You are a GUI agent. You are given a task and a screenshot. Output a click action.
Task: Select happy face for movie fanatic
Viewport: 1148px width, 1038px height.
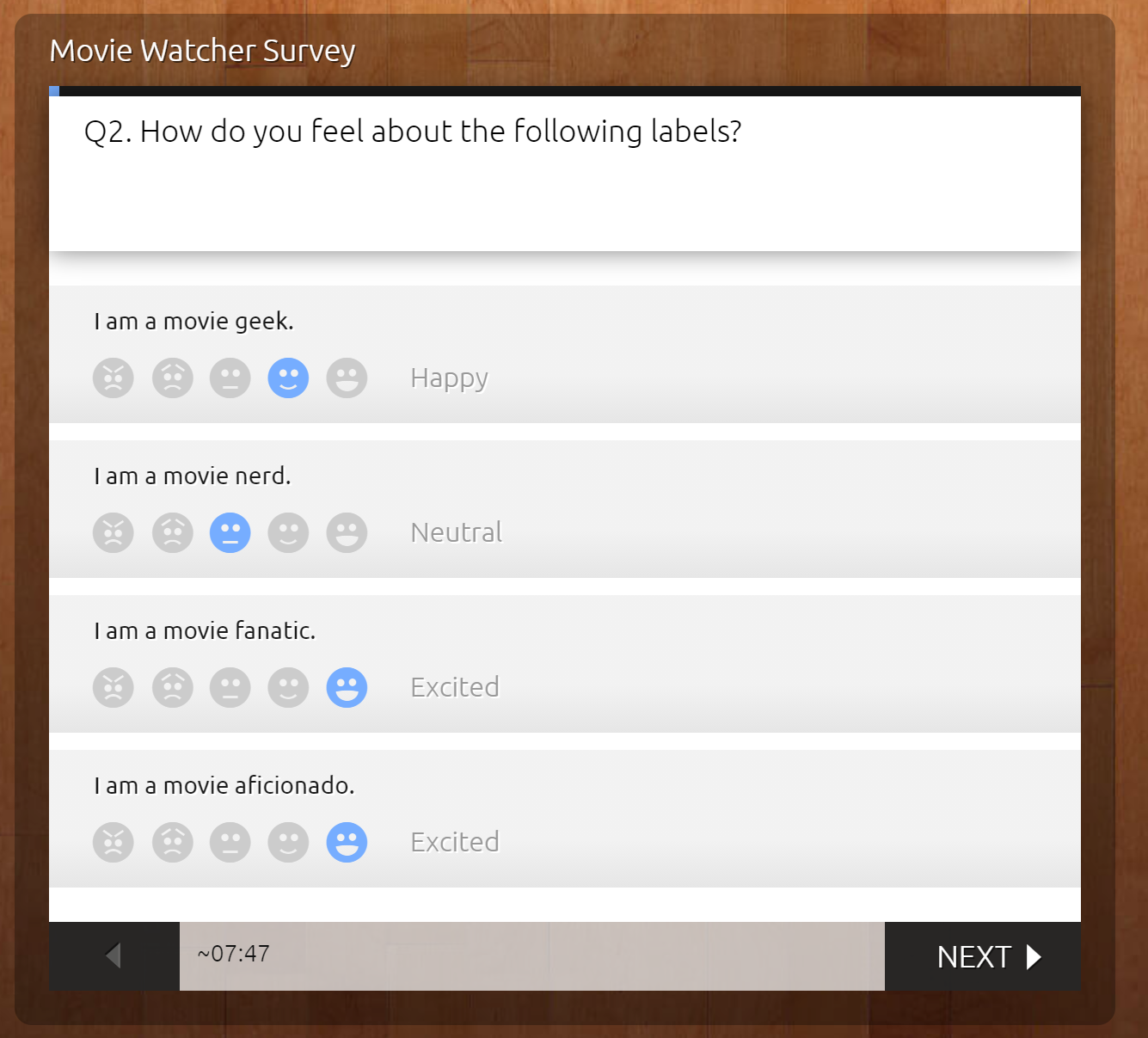[x=288, y=688]
